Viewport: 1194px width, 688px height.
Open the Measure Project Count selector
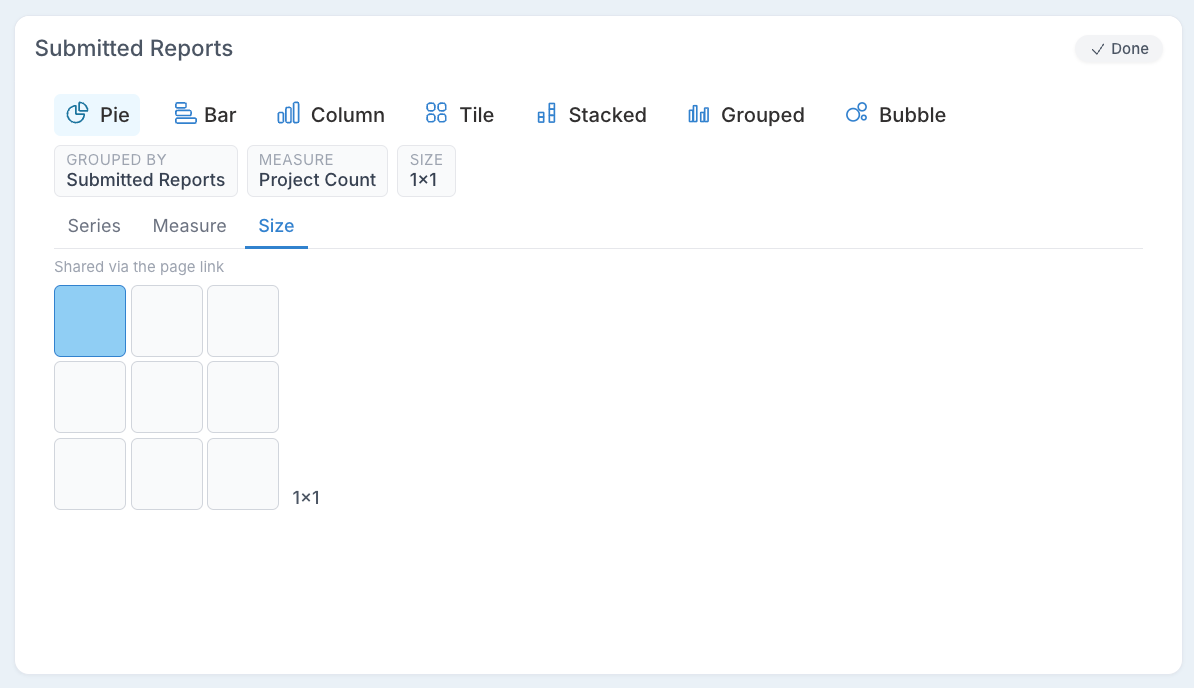[x=318, y=171]
